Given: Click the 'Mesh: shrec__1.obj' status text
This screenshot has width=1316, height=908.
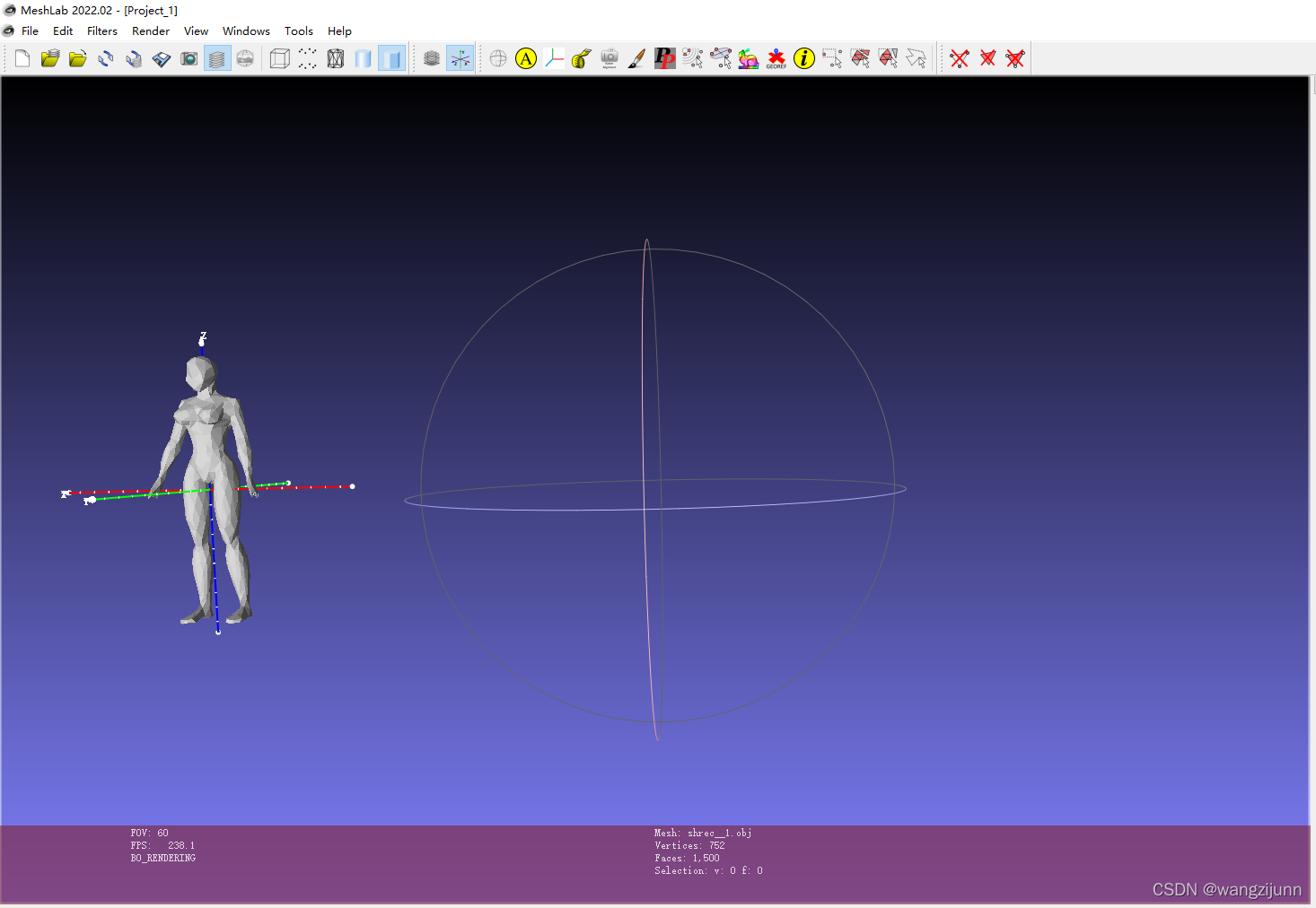Looking at the screenshot, I should point(703,833).
